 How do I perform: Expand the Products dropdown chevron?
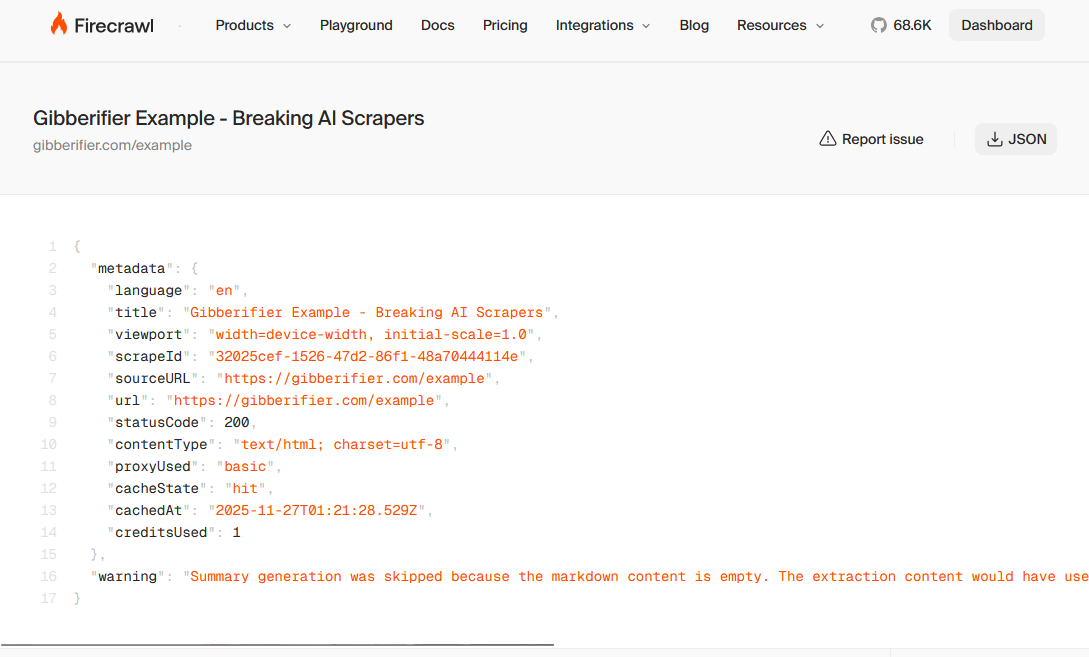[x=287, y=26]
